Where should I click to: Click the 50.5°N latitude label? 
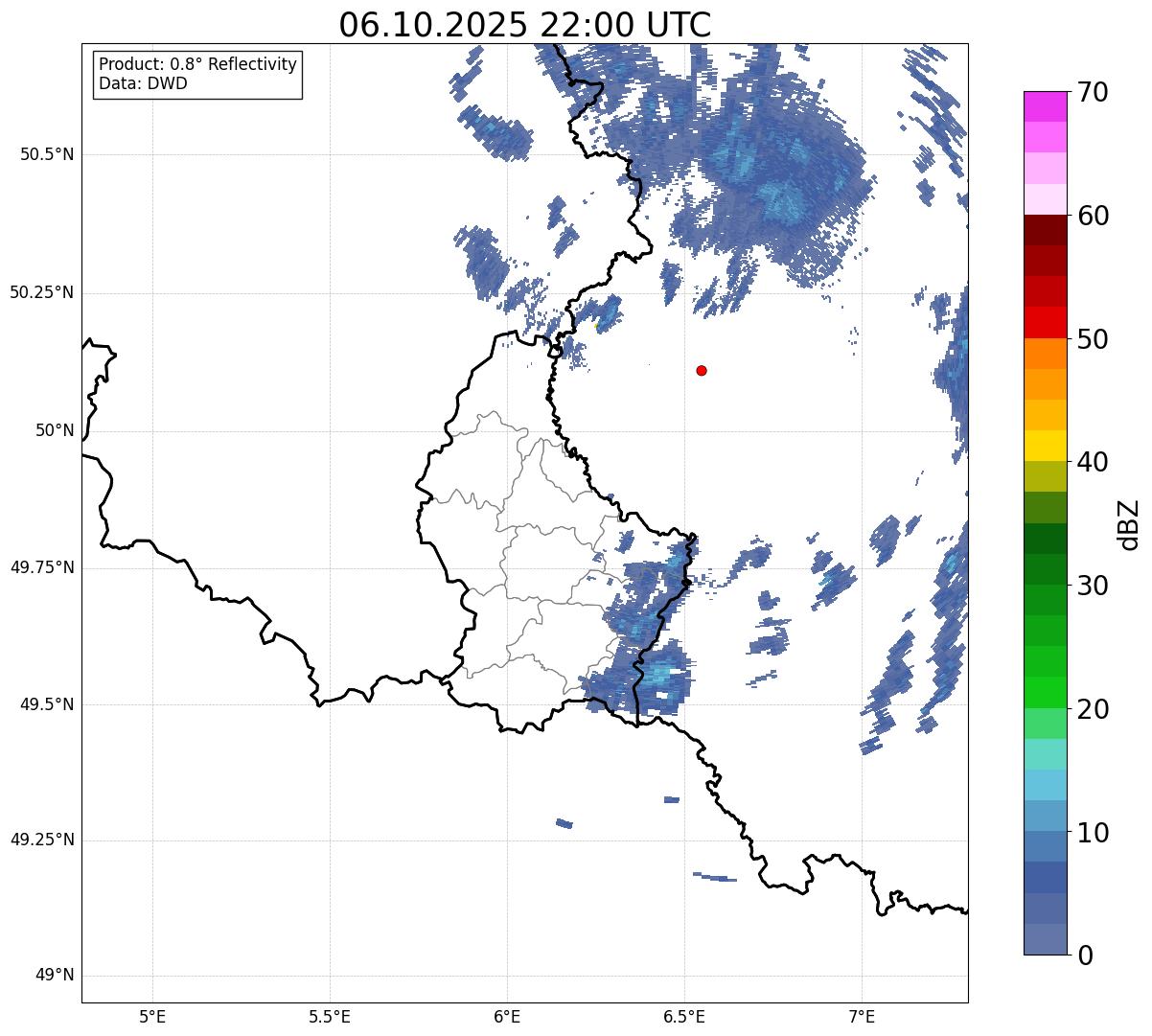47,154
